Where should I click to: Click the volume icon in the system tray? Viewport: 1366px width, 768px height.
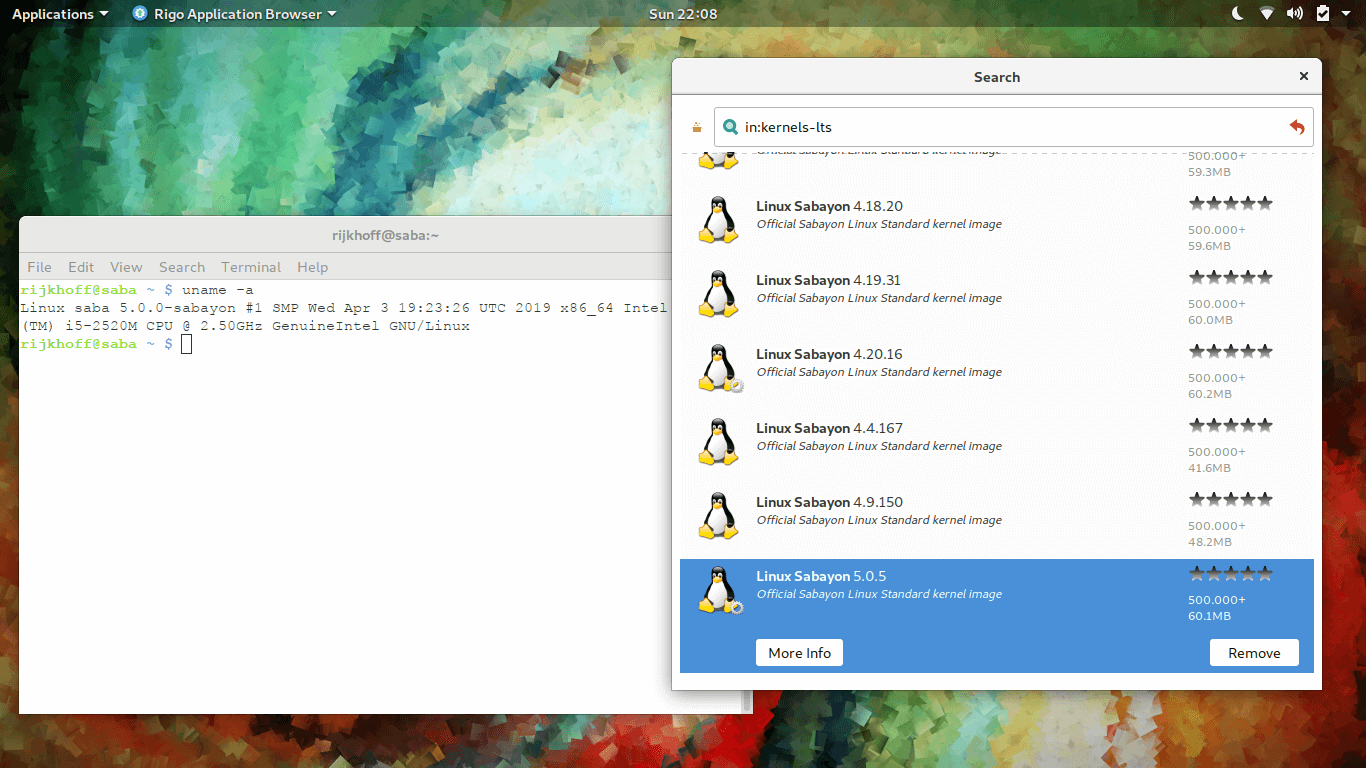coord(1295,13)
